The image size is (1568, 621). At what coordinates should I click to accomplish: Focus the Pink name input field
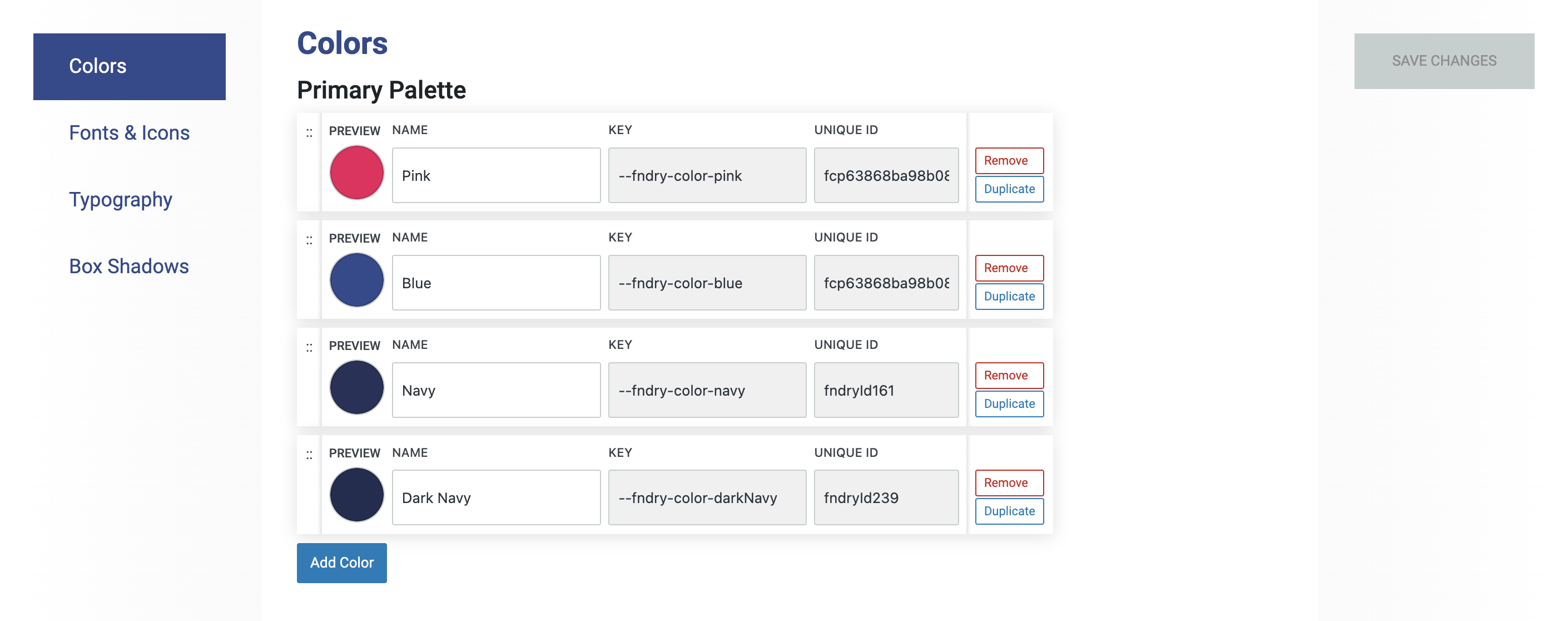coord(496,175)
